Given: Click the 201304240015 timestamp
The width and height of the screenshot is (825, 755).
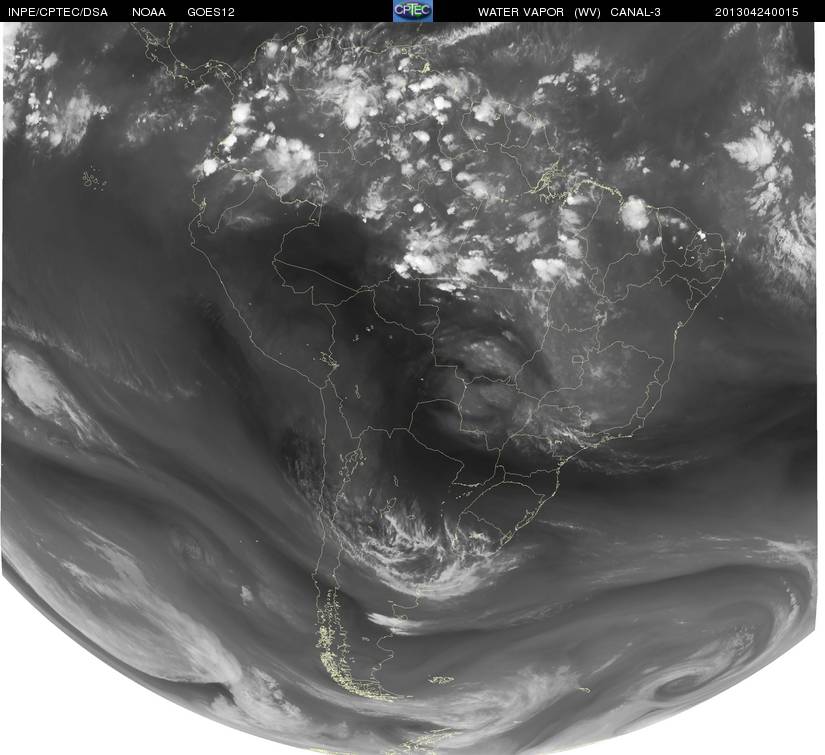Looking at the screenshot, I should pyautogui.click(x=757, y=12).
